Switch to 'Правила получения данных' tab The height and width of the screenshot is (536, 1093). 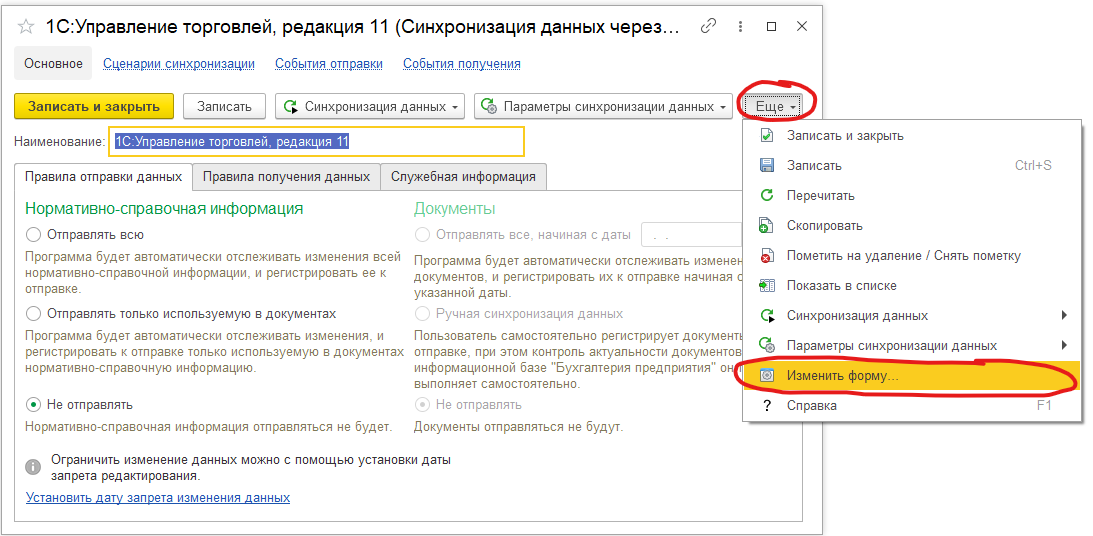point(286,176)
